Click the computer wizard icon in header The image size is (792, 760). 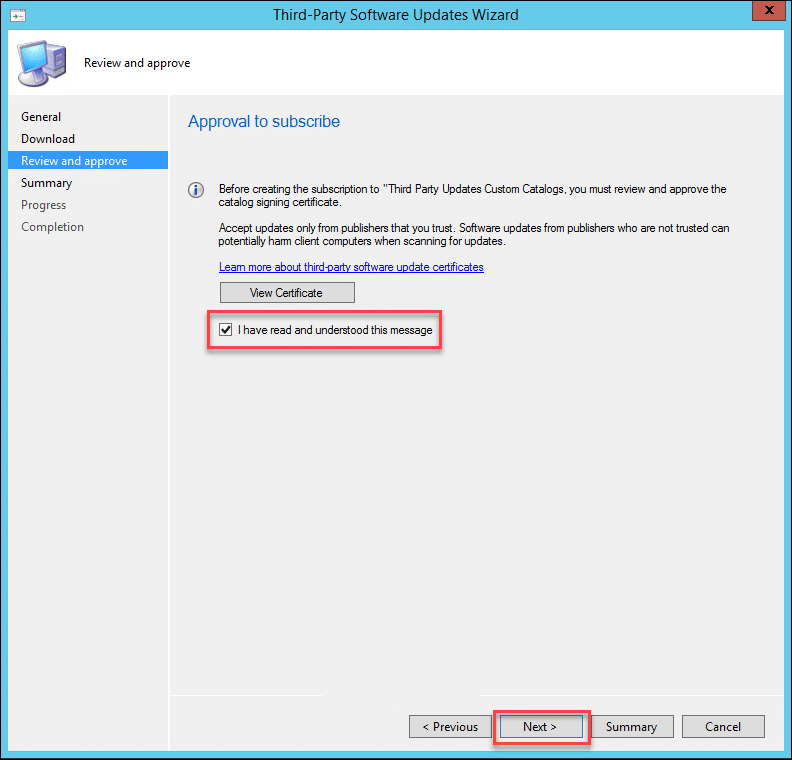(41, 63)
